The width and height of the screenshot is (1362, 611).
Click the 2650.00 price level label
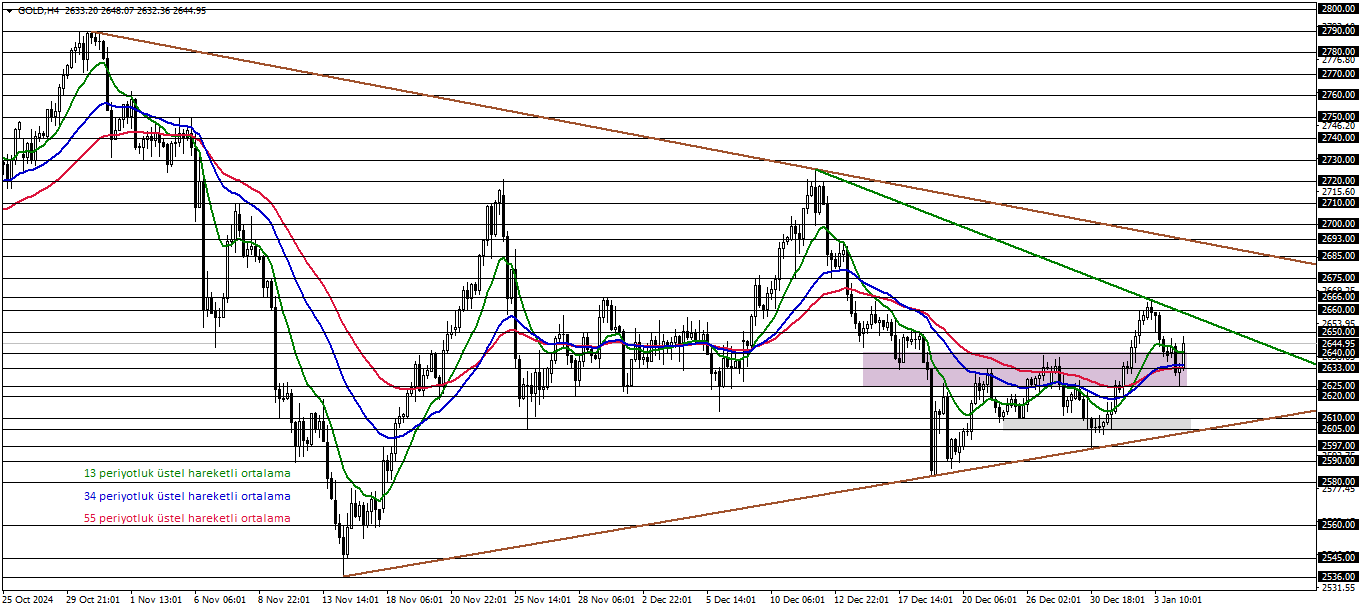[1338, 331]
